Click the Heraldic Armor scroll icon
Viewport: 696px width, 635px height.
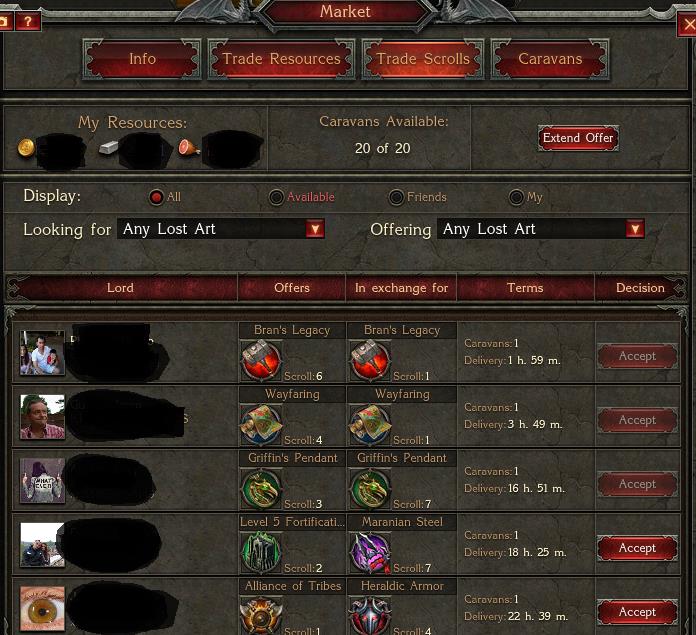coord(370,615)
